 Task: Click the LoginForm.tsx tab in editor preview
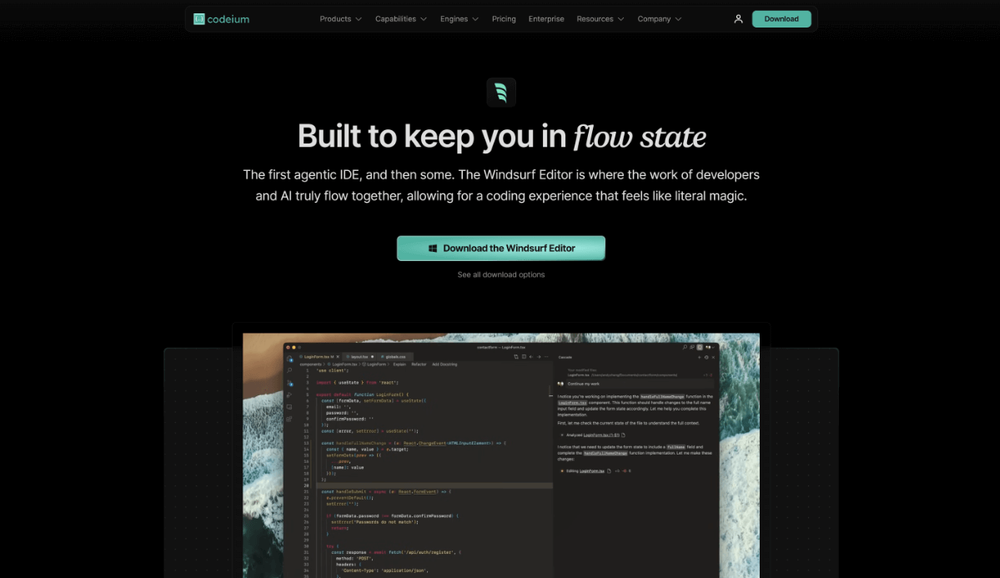tap(319, 357)
